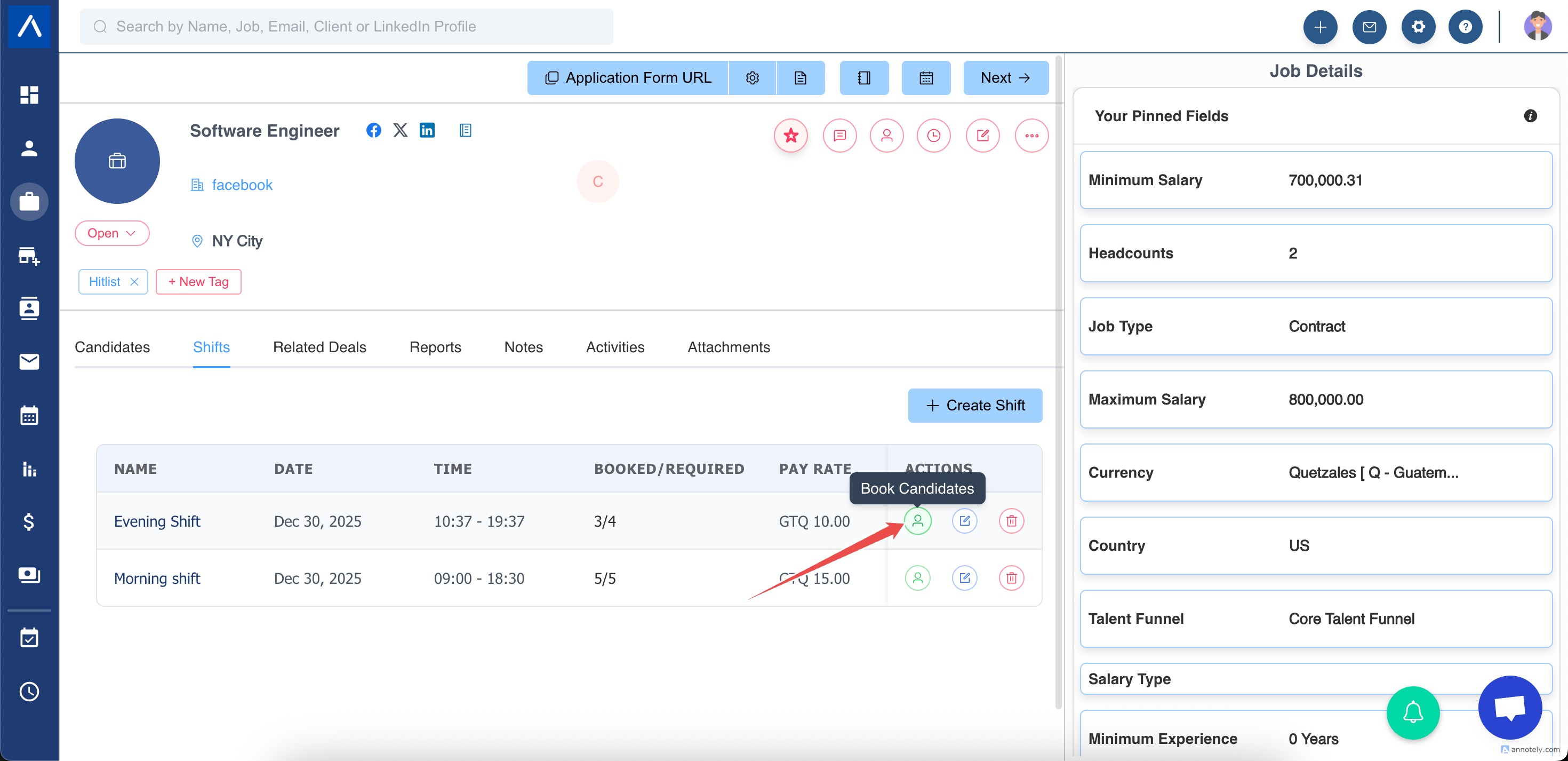Screen dimensions: 1568x761
Task: Remove the Hitlist tag
Action: click(134, 281)
